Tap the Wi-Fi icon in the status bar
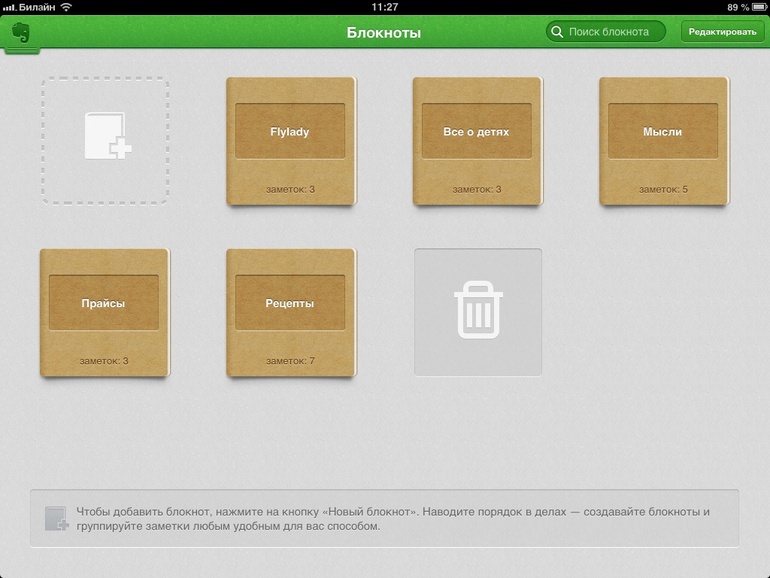This screenshot has height=578, width=770. tap(66, 7)
